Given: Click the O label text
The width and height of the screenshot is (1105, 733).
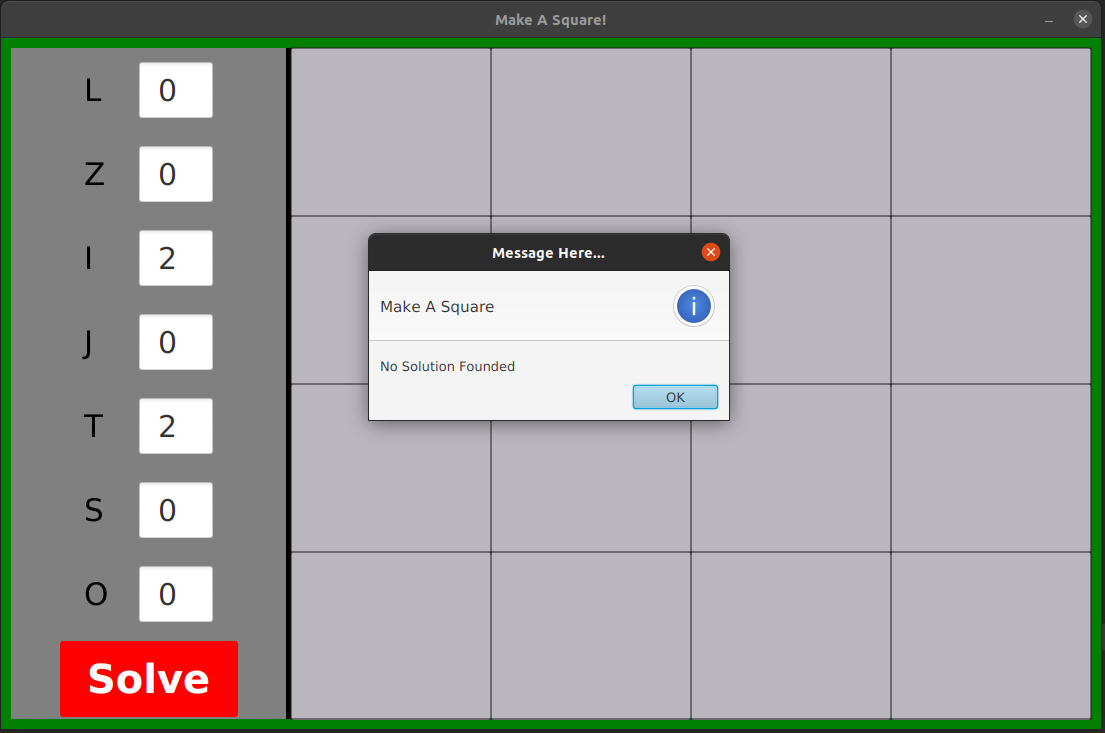Looking at the screenshot, I should (95, 594).
